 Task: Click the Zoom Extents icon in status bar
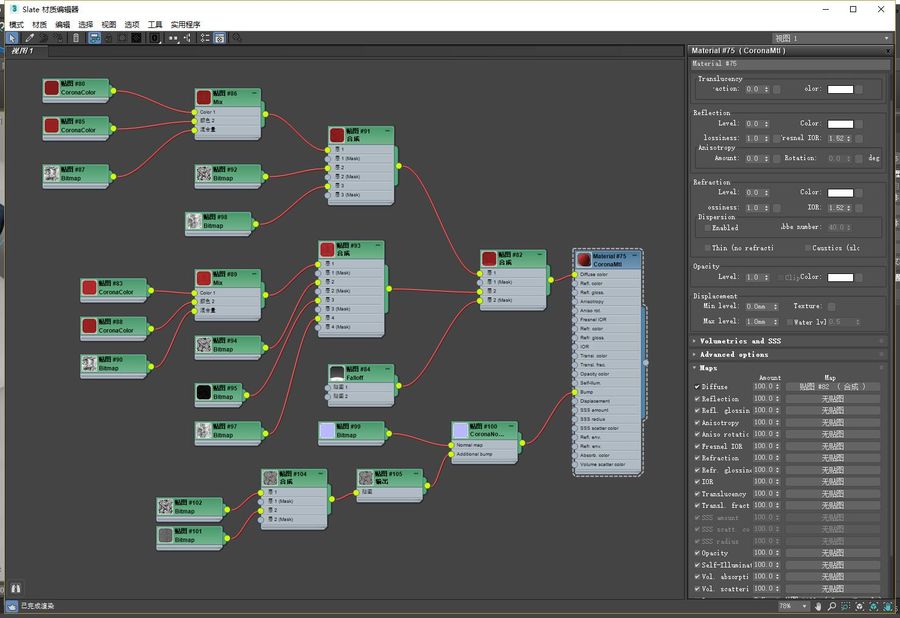[x=859, y=606]
